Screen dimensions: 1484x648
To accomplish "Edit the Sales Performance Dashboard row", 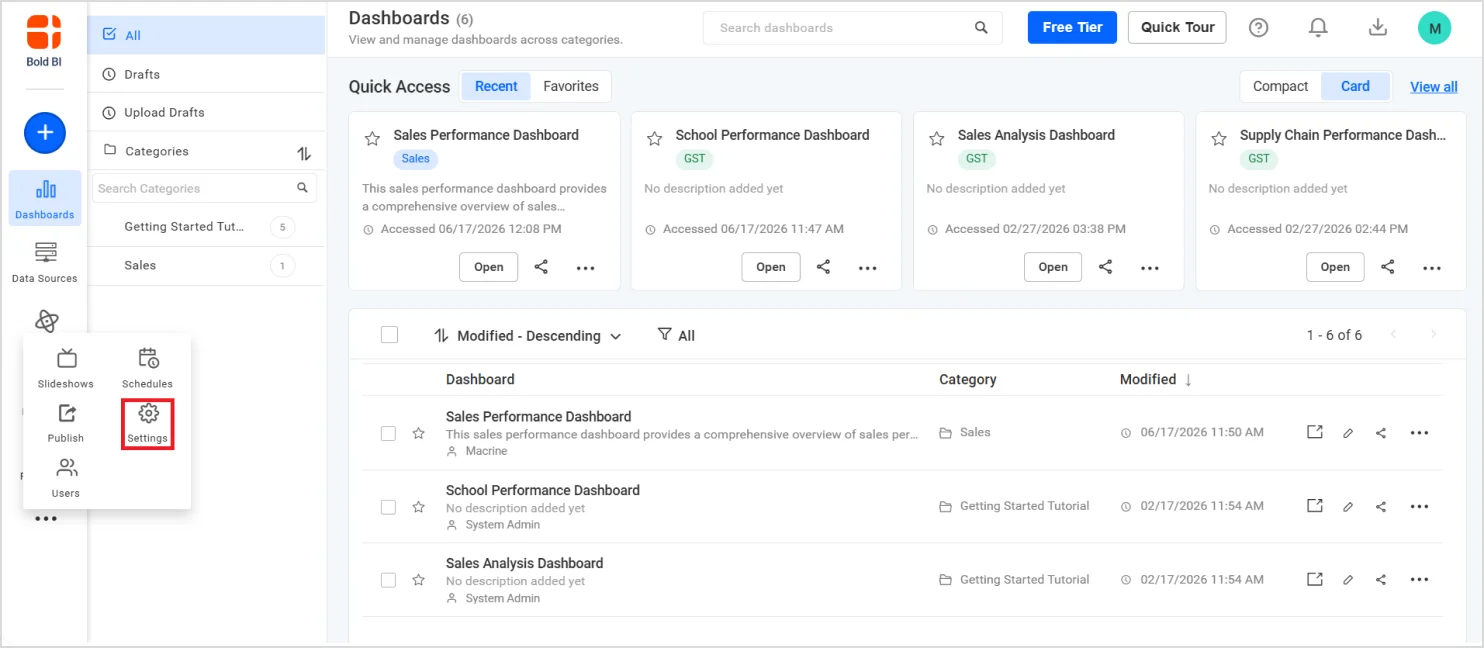I will point(1348,433).
